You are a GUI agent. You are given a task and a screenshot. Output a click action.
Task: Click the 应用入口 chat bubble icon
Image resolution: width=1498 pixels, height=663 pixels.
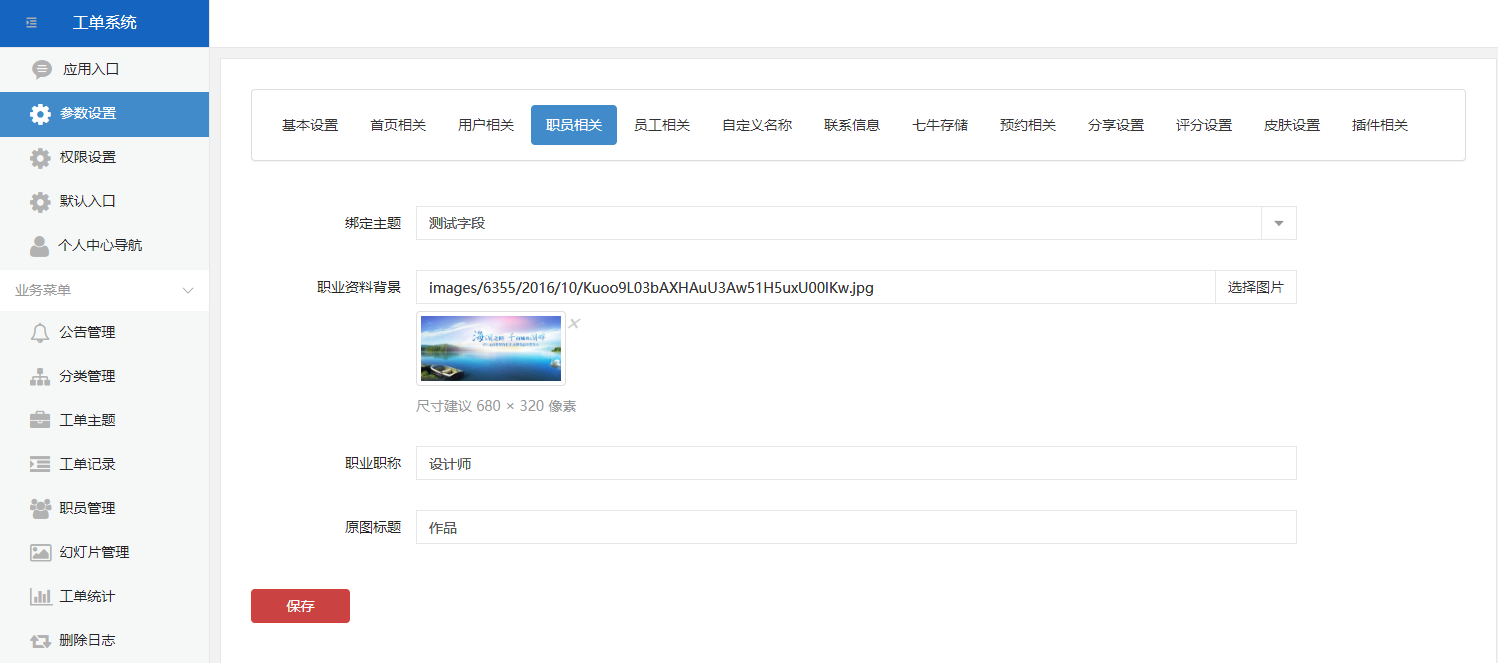(x=41, y=69)
